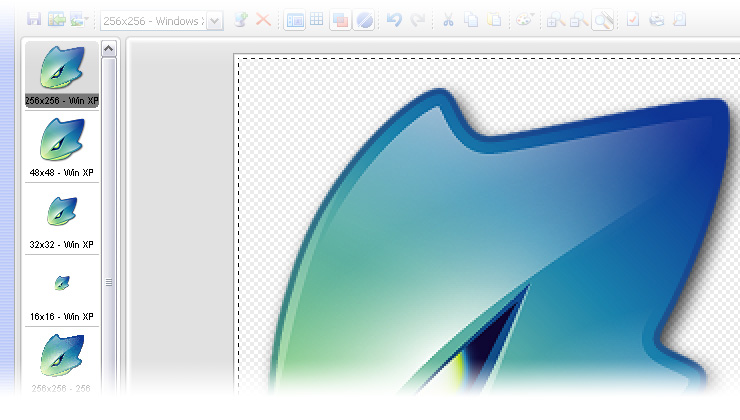740x420 pixels.
Task: Click the Save floppy disk icon
Action: click(34, 20)
